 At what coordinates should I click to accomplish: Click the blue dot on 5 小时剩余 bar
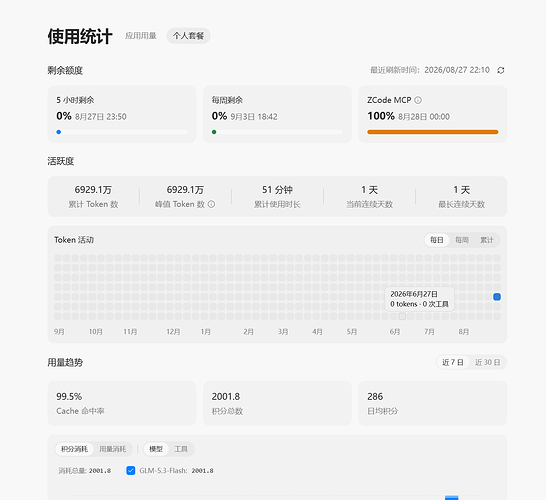[x=59, y=132]
